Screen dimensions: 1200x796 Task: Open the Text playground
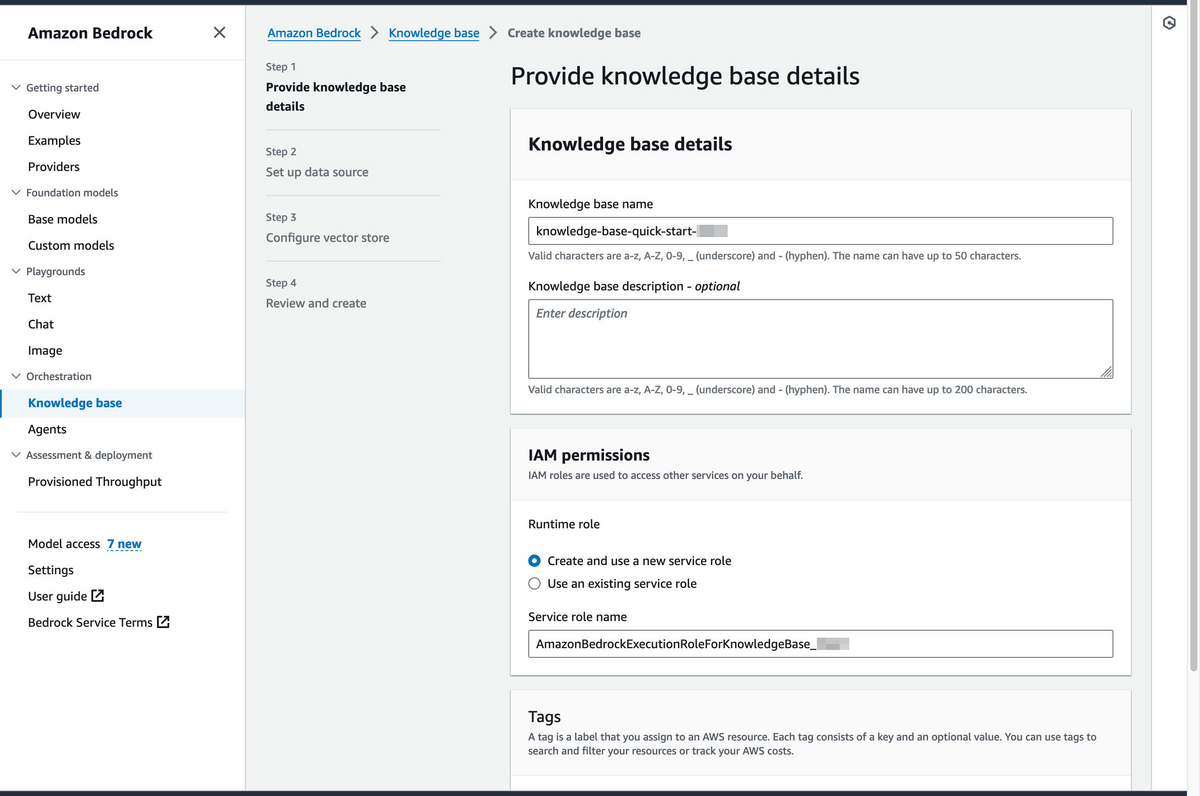click(x=40, y=298)
